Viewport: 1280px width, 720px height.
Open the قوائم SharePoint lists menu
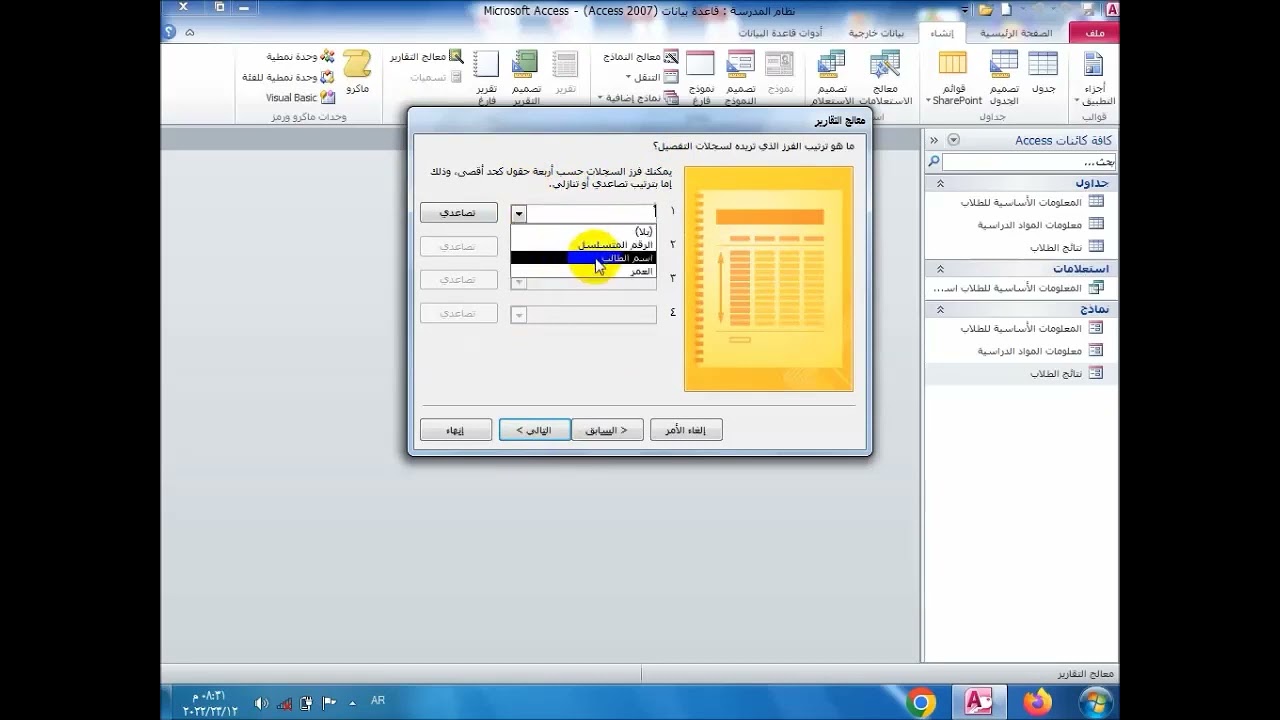click(955, 78)
